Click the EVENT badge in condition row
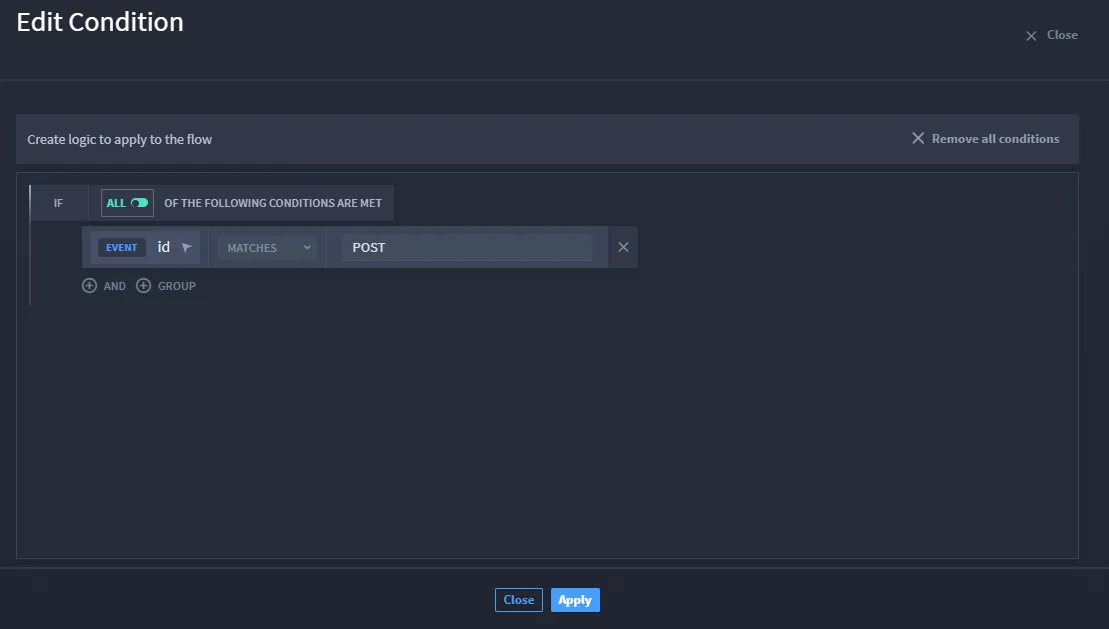The height and width of the screenshot is (629, 1109). pos(122,247)
